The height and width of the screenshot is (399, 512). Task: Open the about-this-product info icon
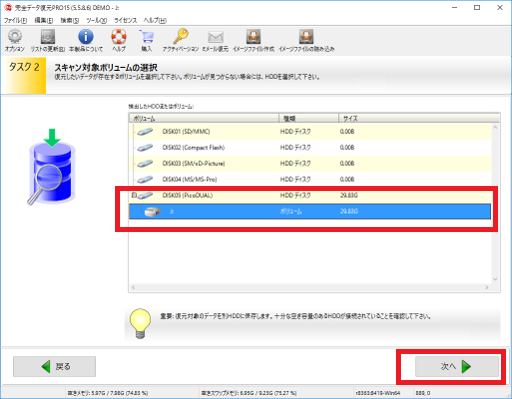pos(86,37)
